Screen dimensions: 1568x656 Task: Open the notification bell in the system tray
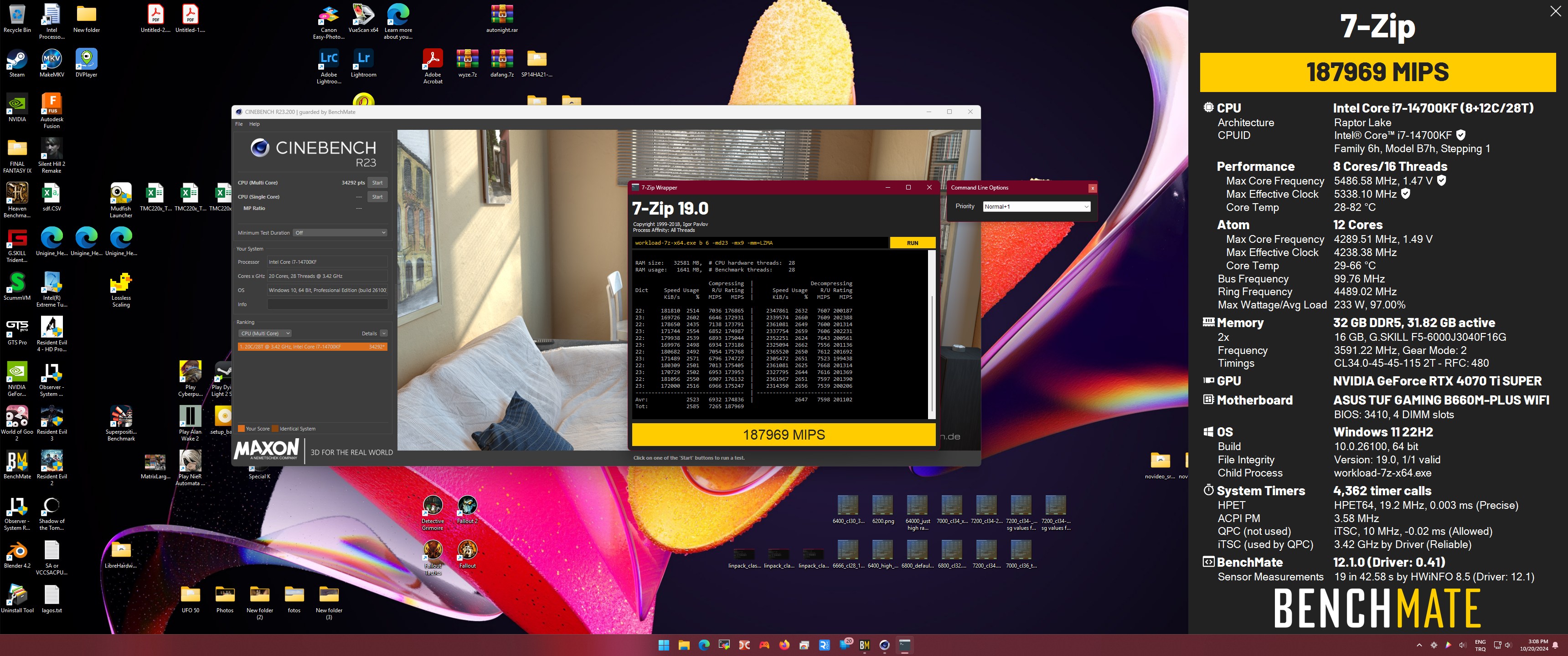[1555, 645]
